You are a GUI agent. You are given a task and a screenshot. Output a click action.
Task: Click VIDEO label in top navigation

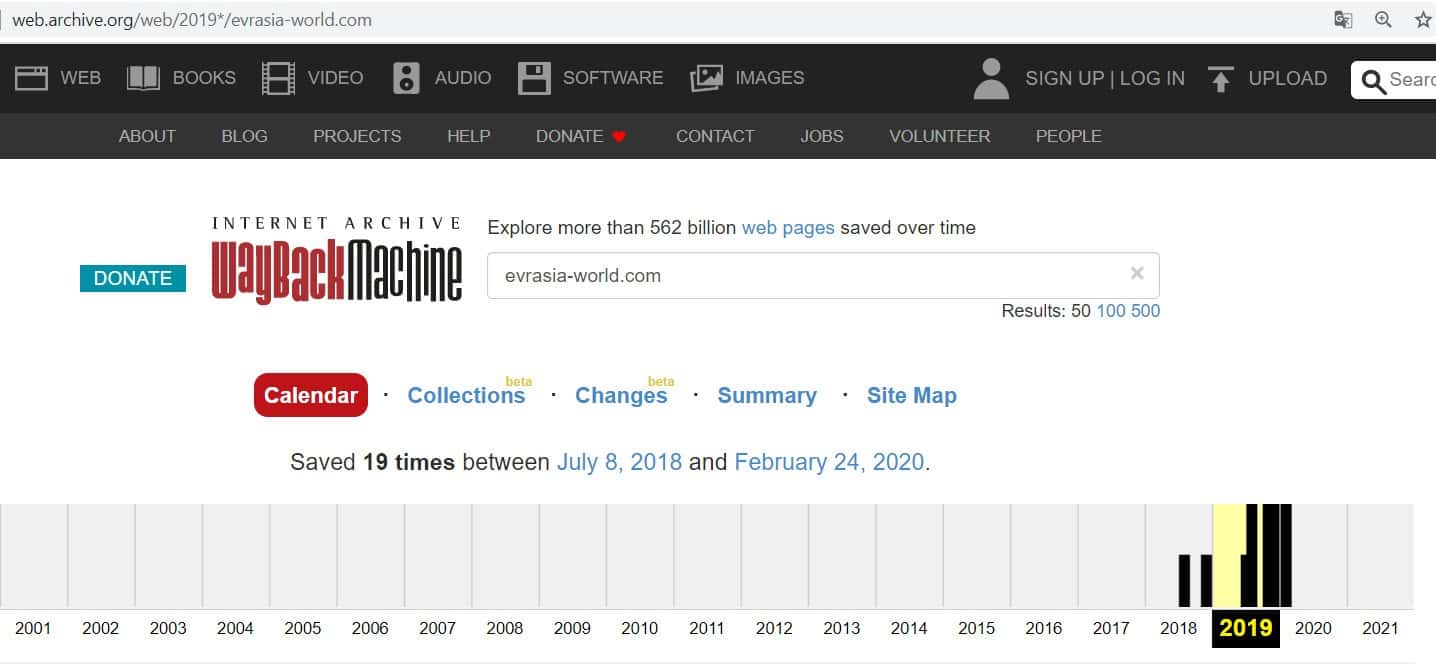tap(335, 78)
